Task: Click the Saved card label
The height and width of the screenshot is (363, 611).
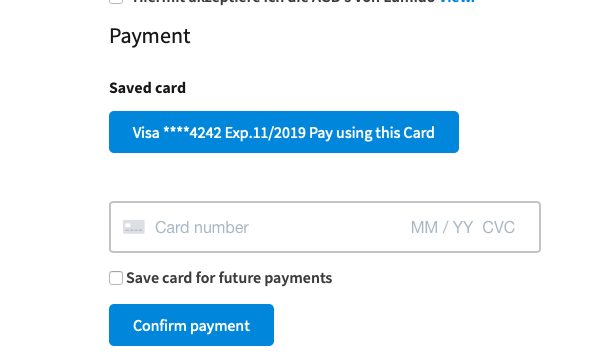Action: [147, 88]
